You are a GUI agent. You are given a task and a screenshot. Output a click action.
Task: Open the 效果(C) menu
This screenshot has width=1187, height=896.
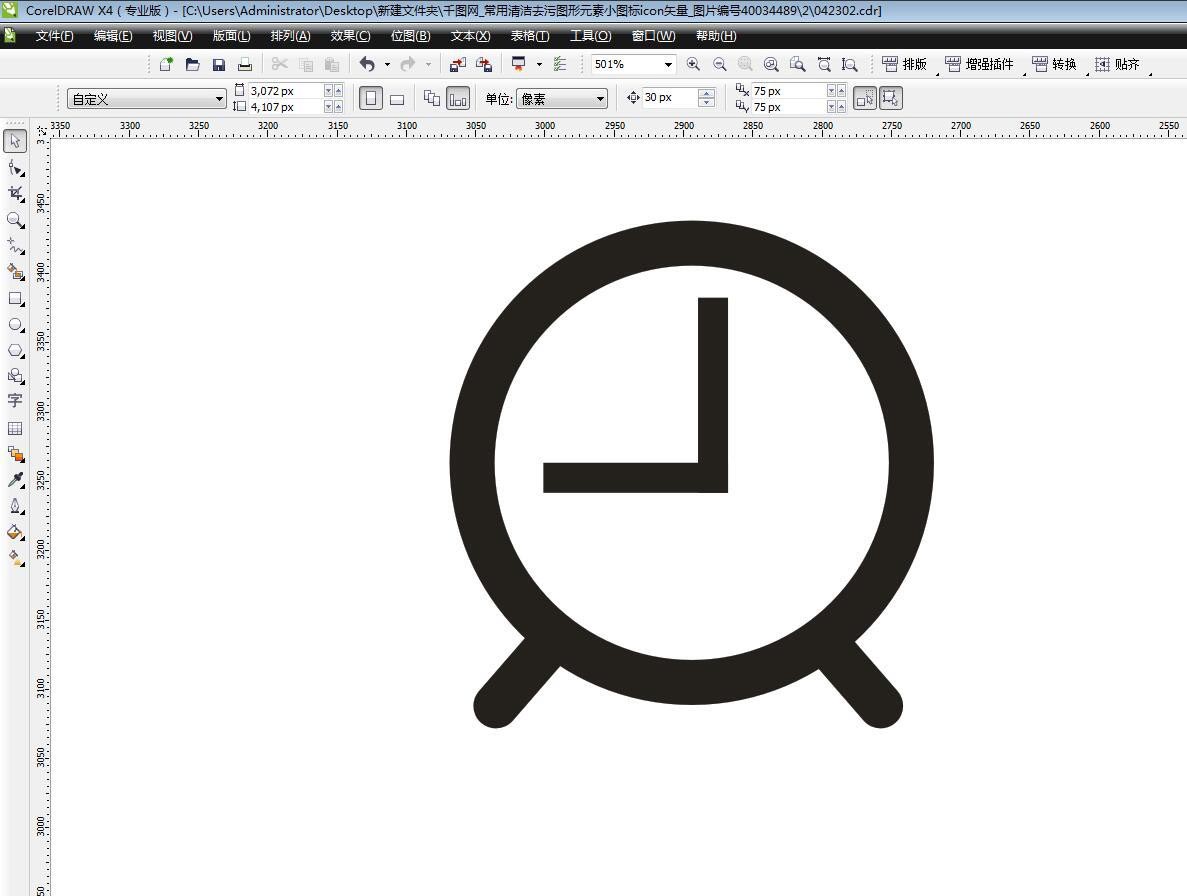point(350,36)
